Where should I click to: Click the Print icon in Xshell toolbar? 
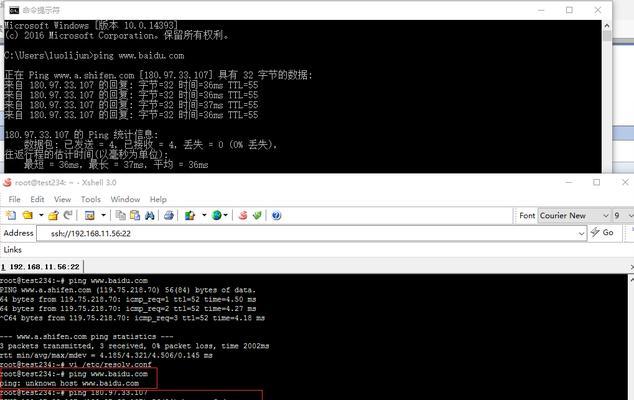click(169, 215)
